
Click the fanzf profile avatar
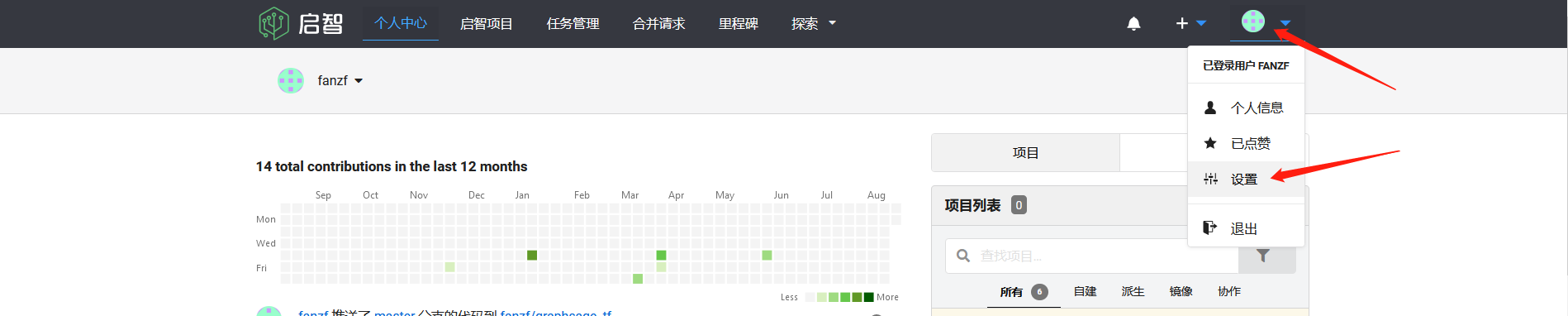[x=291, y=80]
